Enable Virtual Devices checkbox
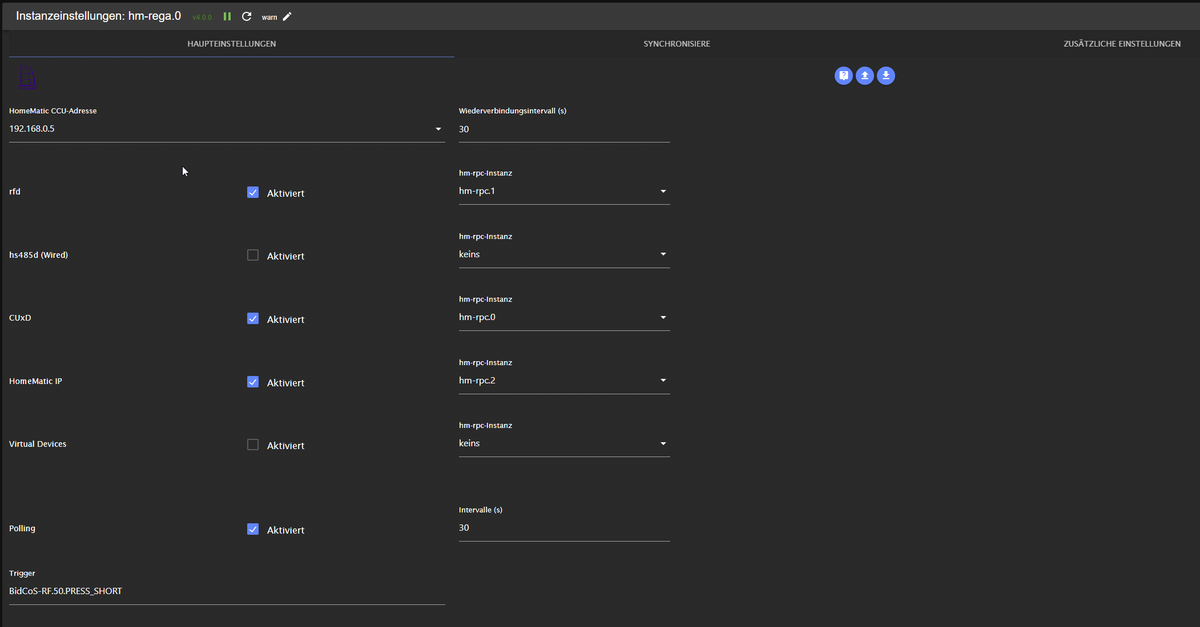The image size is (1200, 627). [x=253, y=444]
